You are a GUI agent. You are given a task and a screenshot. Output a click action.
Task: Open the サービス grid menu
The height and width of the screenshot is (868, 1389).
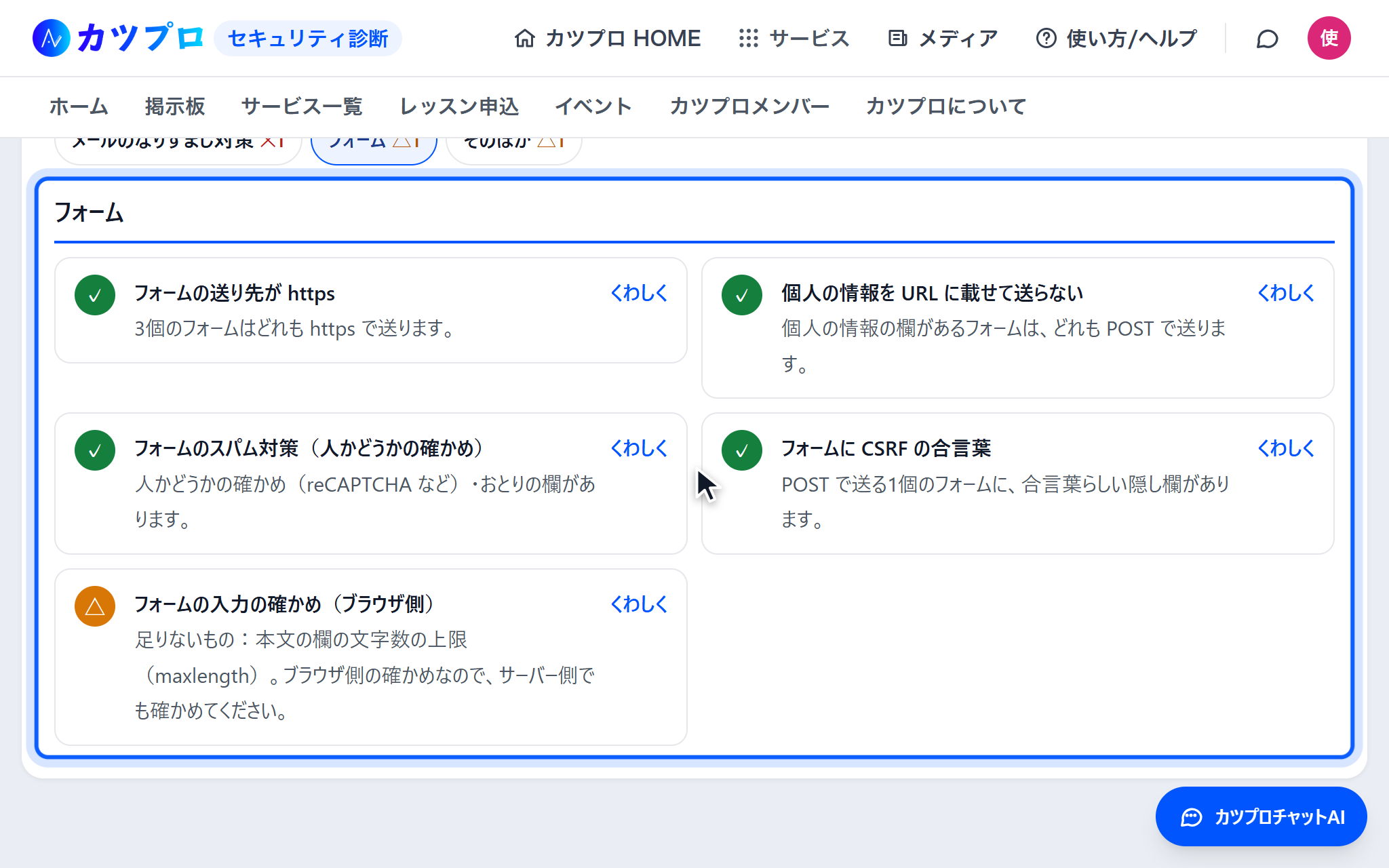[794, 38]
